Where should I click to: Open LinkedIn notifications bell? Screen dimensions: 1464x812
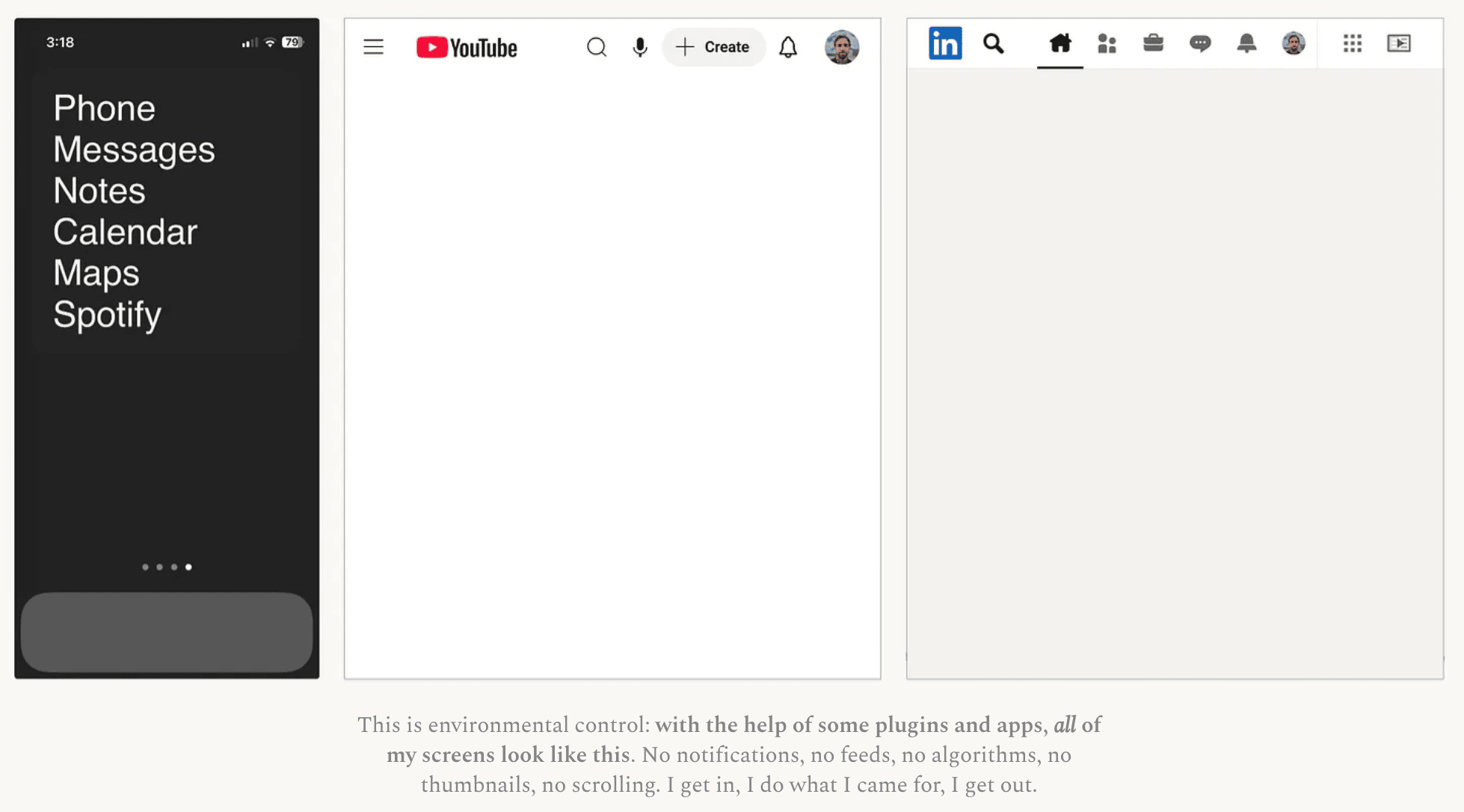click(x=1246, y=43)
